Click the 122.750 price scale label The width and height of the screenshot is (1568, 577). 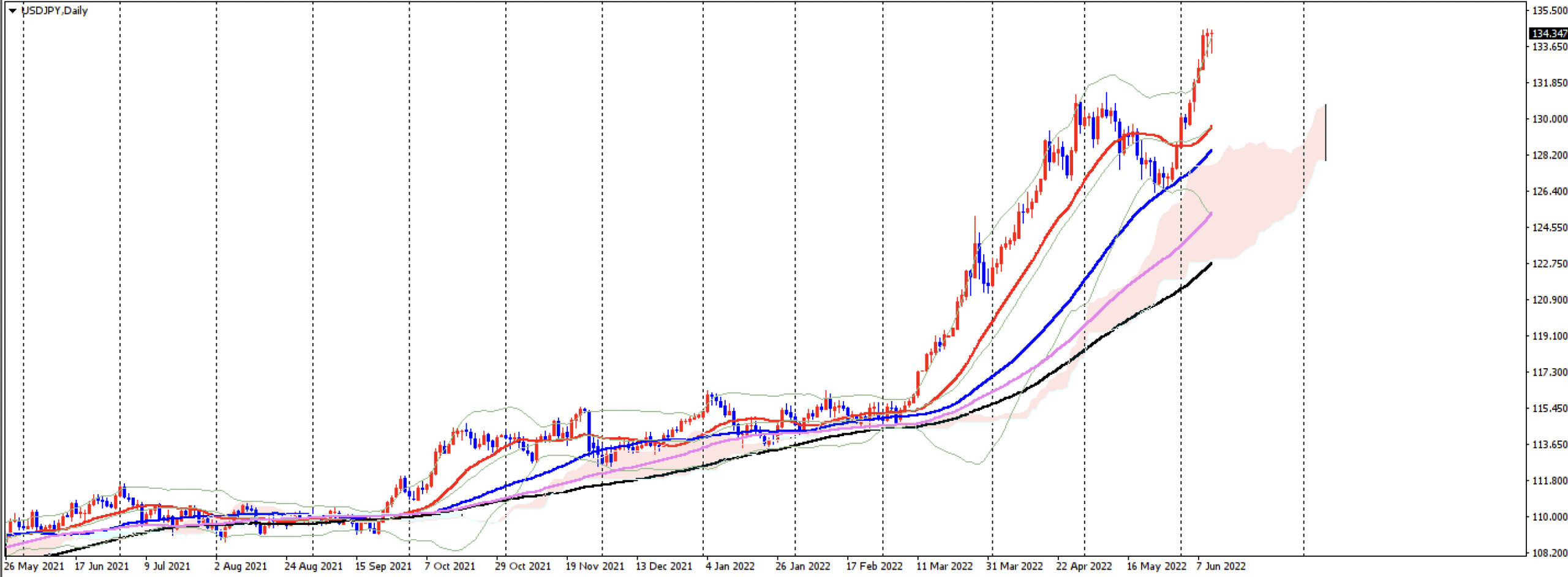click(1550, 263)
